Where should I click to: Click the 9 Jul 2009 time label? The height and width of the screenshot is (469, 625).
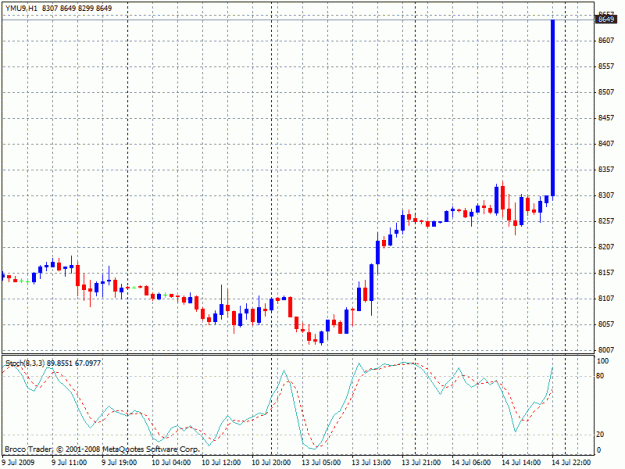[x=18, y=462]
